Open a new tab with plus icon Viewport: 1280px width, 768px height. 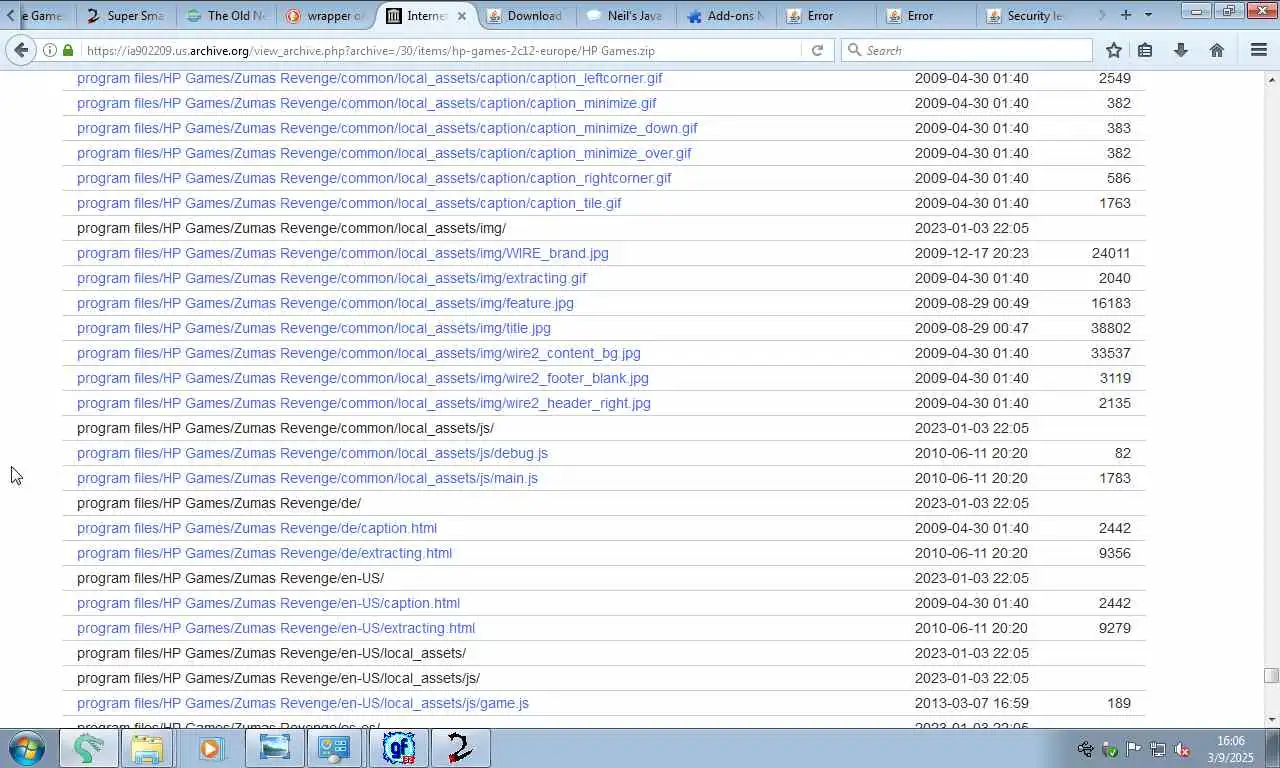(1126, 15)
